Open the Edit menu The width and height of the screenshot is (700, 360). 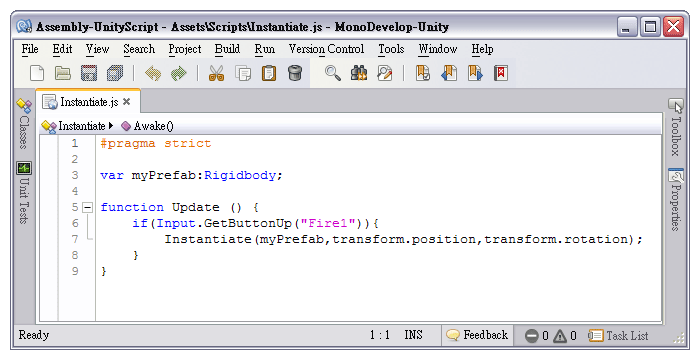(62, 49)
